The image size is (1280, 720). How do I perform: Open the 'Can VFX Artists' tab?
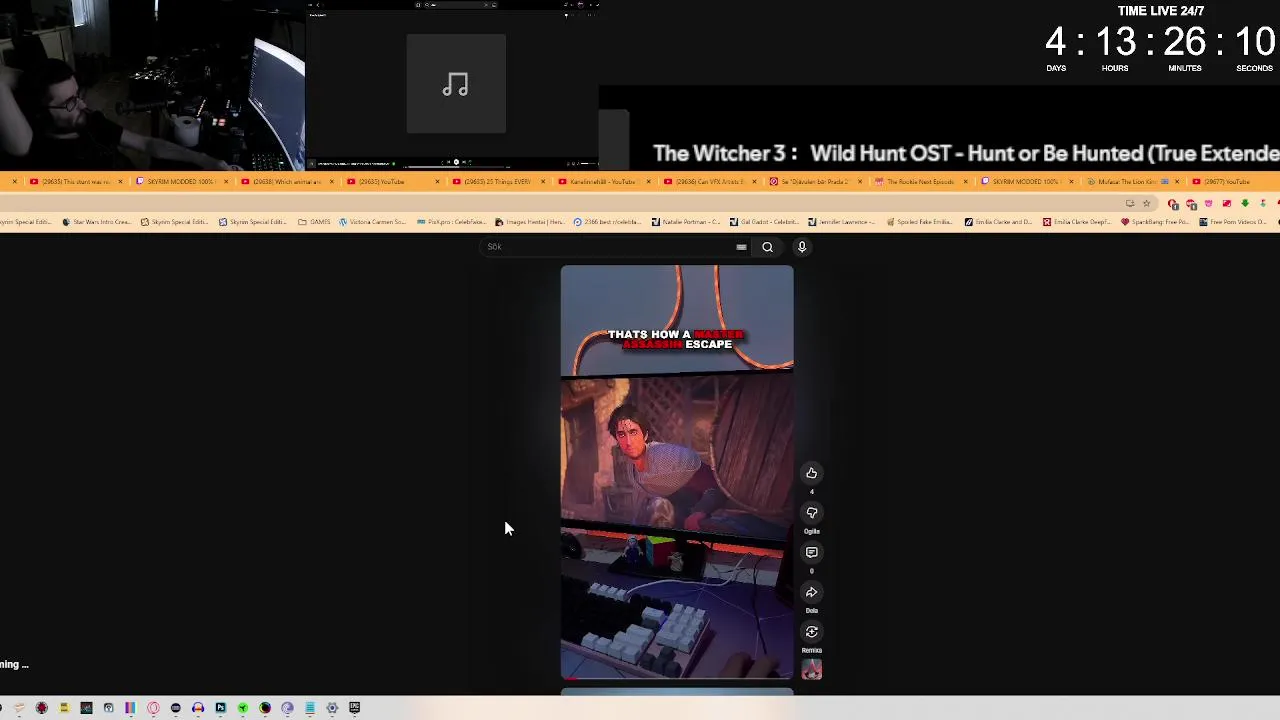[708, 182]
